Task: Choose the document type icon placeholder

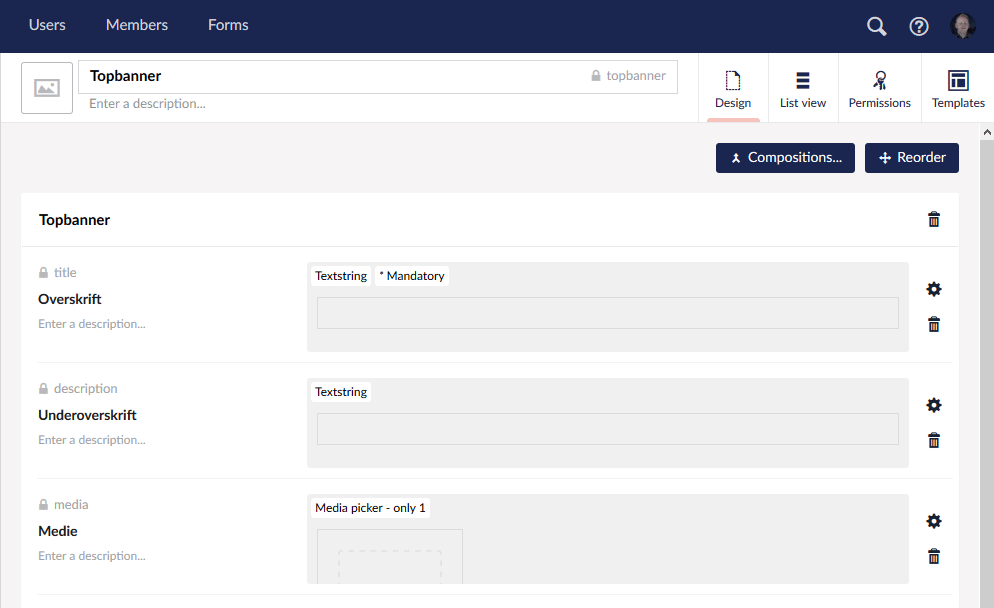Action: (x=47, y=87)
